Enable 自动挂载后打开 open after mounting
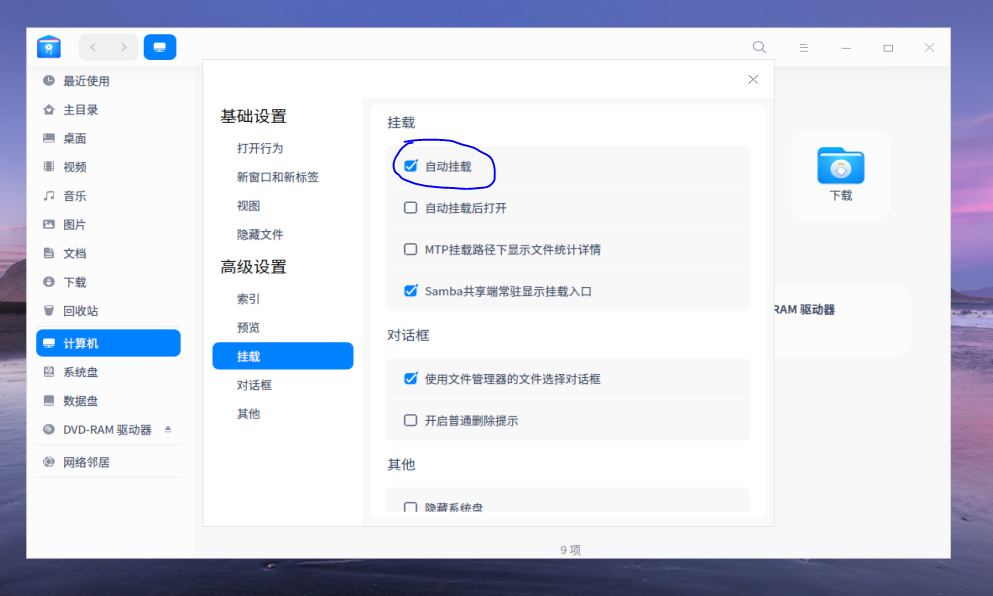Image resolution: width=993 pixels, height=596 pixels. (410, 207)
